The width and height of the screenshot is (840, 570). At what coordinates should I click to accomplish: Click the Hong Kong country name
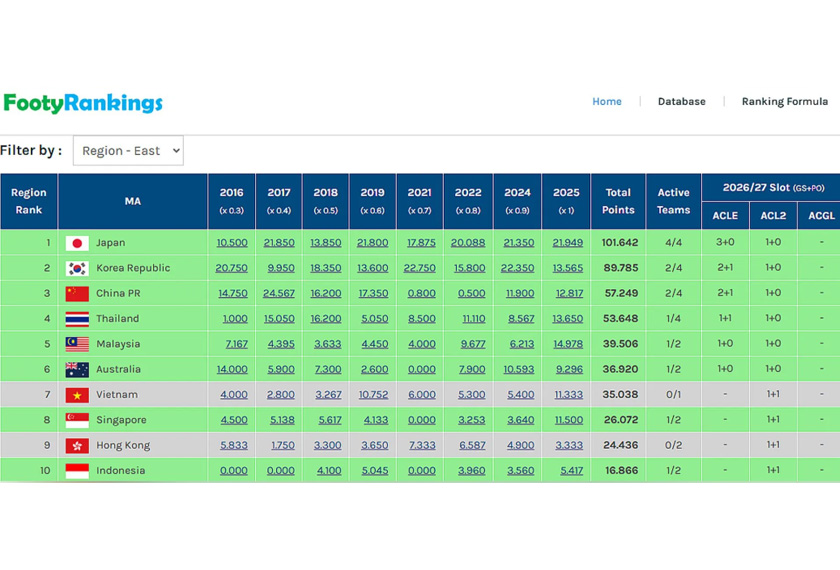point(123,446)
